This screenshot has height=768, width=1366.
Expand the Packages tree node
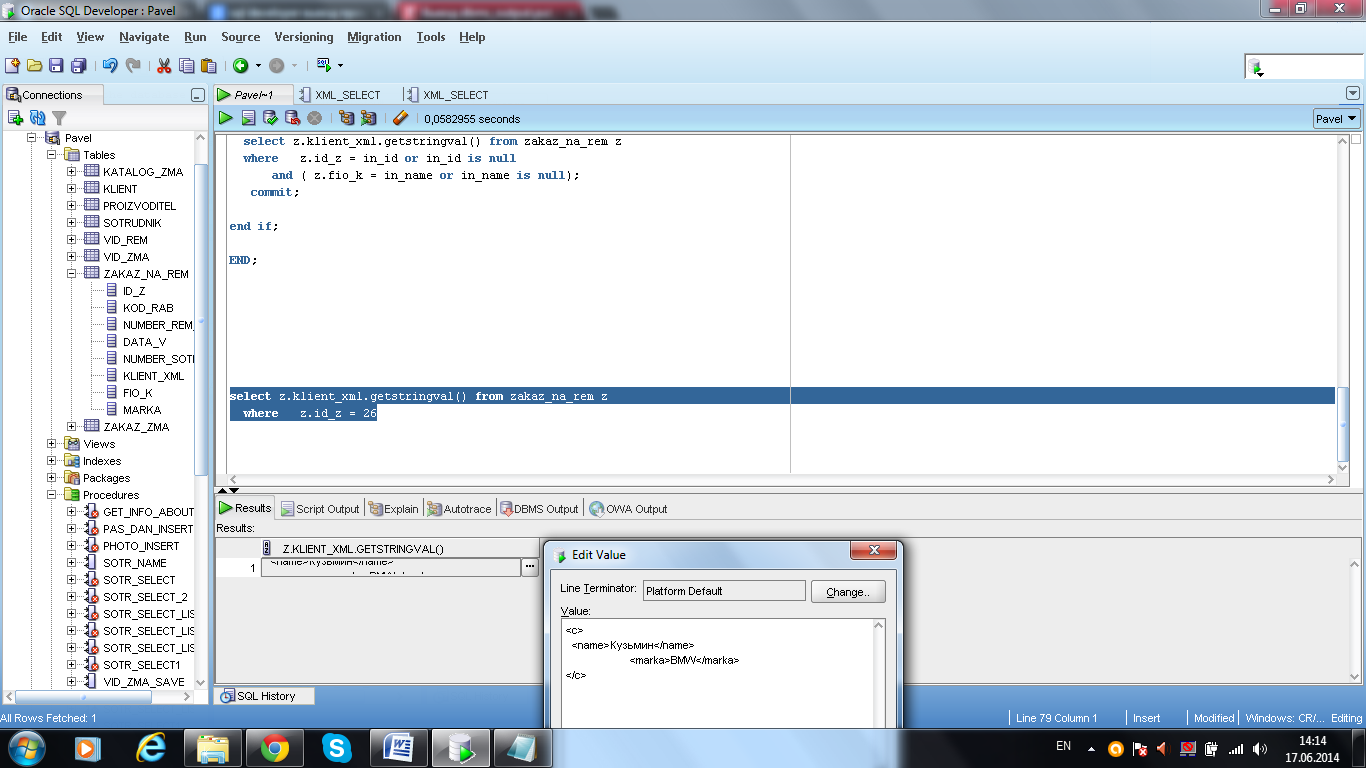pos(51,478)
